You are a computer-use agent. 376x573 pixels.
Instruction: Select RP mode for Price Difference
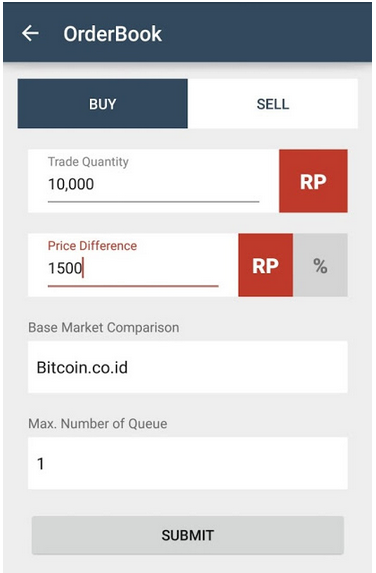coord(266,265)
